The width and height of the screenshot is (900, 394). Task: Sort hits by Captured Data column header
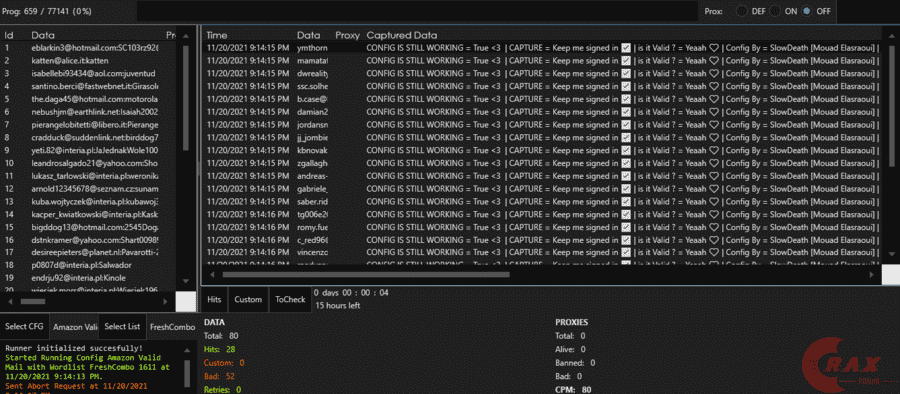coord(402,35)
